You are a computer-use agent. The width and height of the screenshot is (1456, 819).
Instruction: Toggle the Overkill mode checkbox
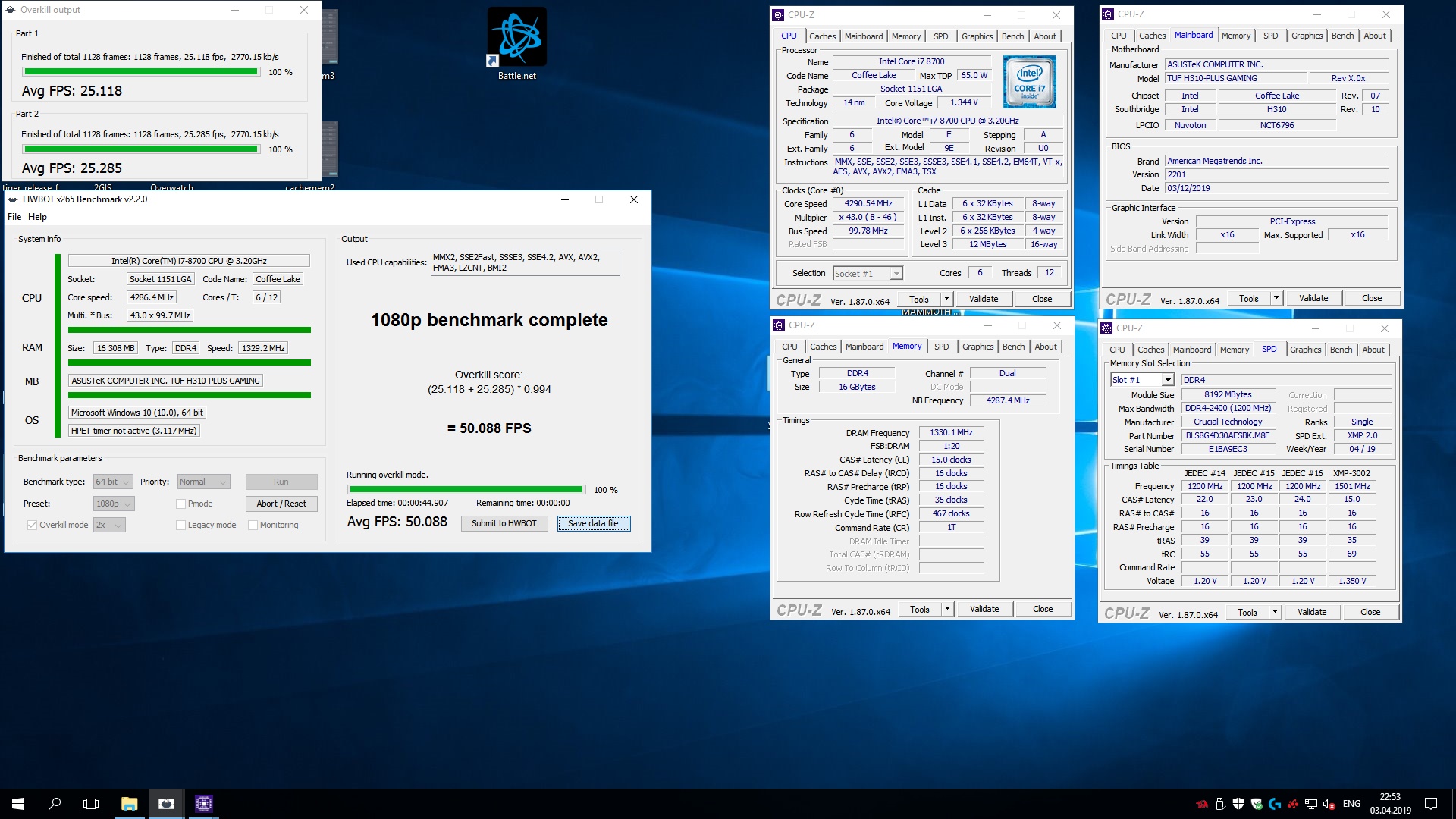(x=32, y=525)
